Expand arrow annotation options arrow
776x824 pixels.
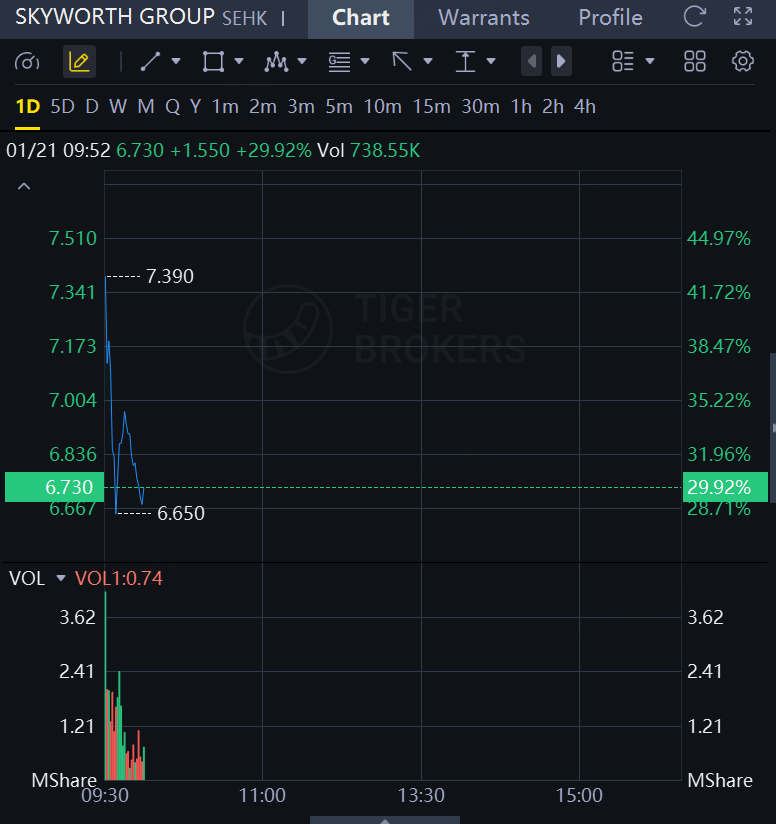click(x=428, y=61)
